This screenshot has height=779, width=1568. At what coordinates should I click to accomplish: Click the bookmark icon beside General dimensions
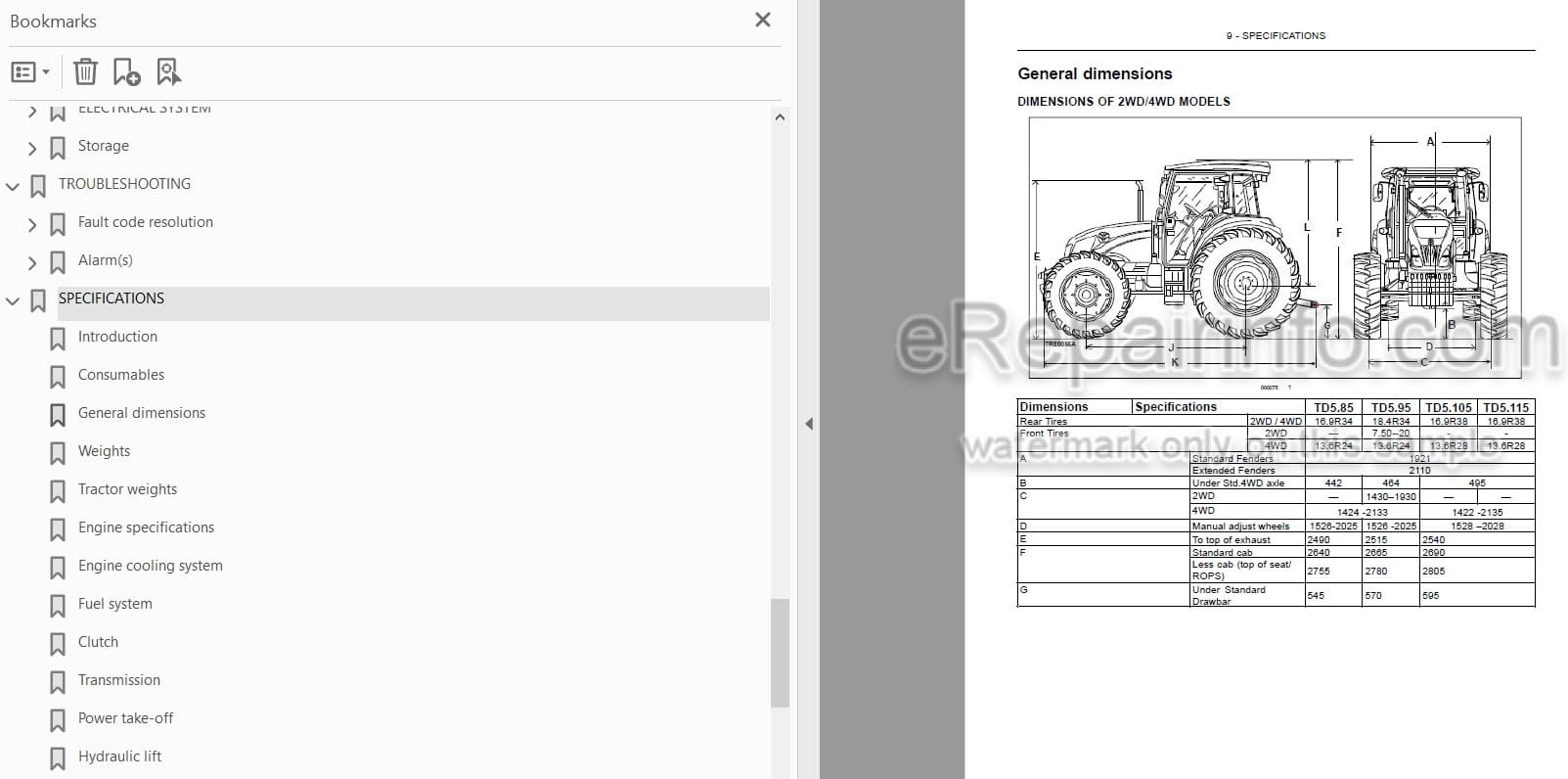tap(58, 416)
